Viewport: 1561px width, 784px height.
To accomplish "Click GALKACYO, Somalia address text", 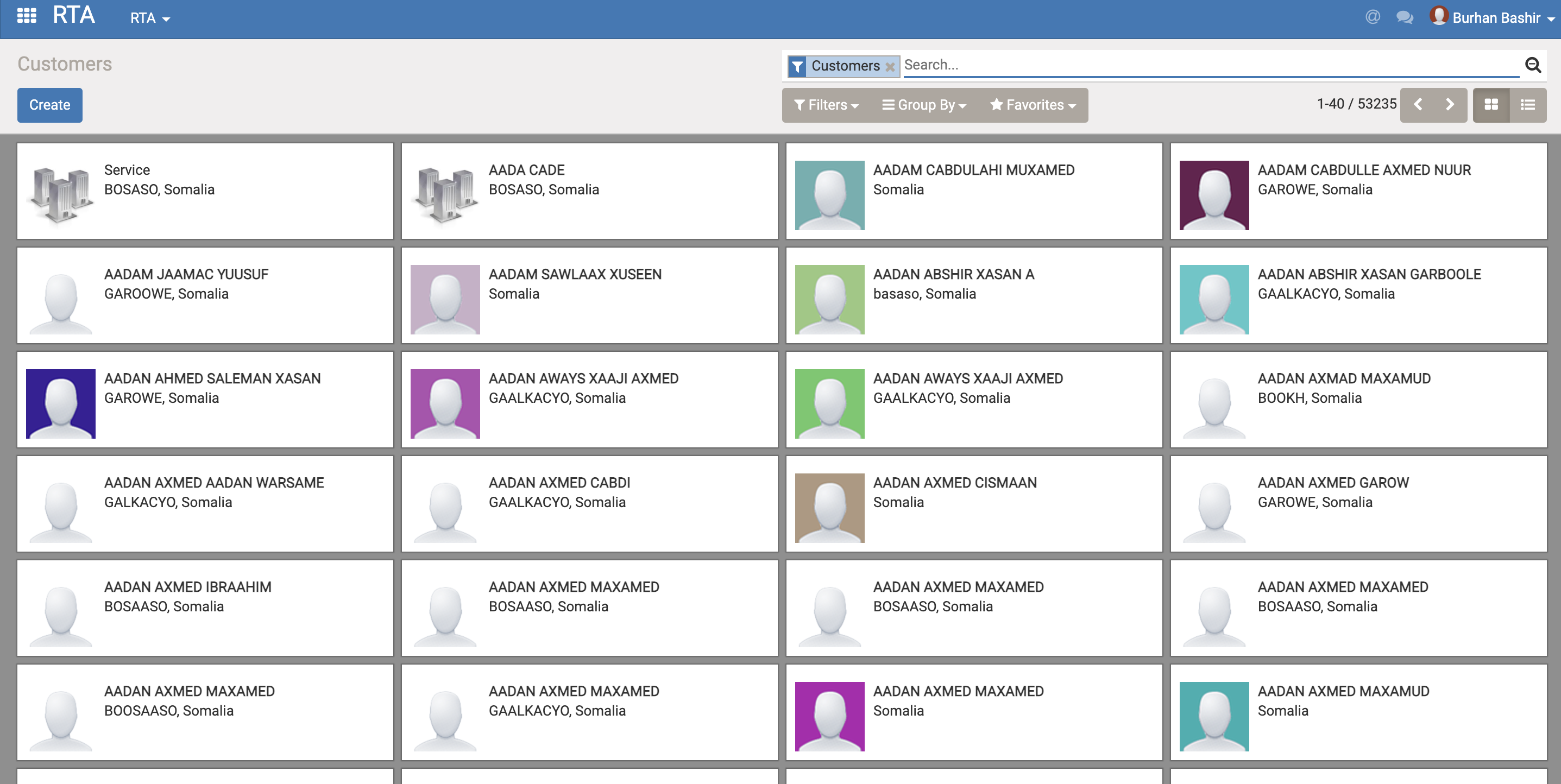I will pos(168,502).
